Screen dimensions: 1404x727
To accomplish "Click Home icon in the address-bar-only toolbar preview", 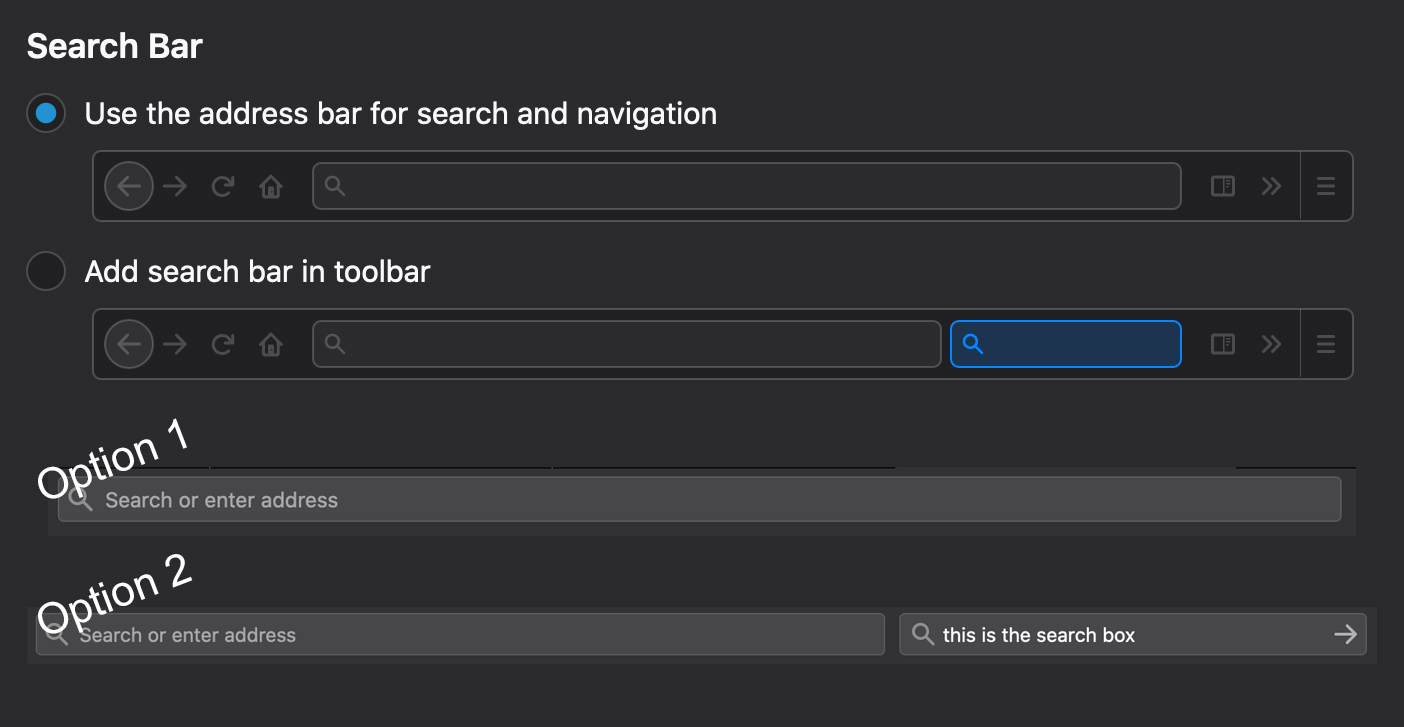I will click(x=271, y=186).
